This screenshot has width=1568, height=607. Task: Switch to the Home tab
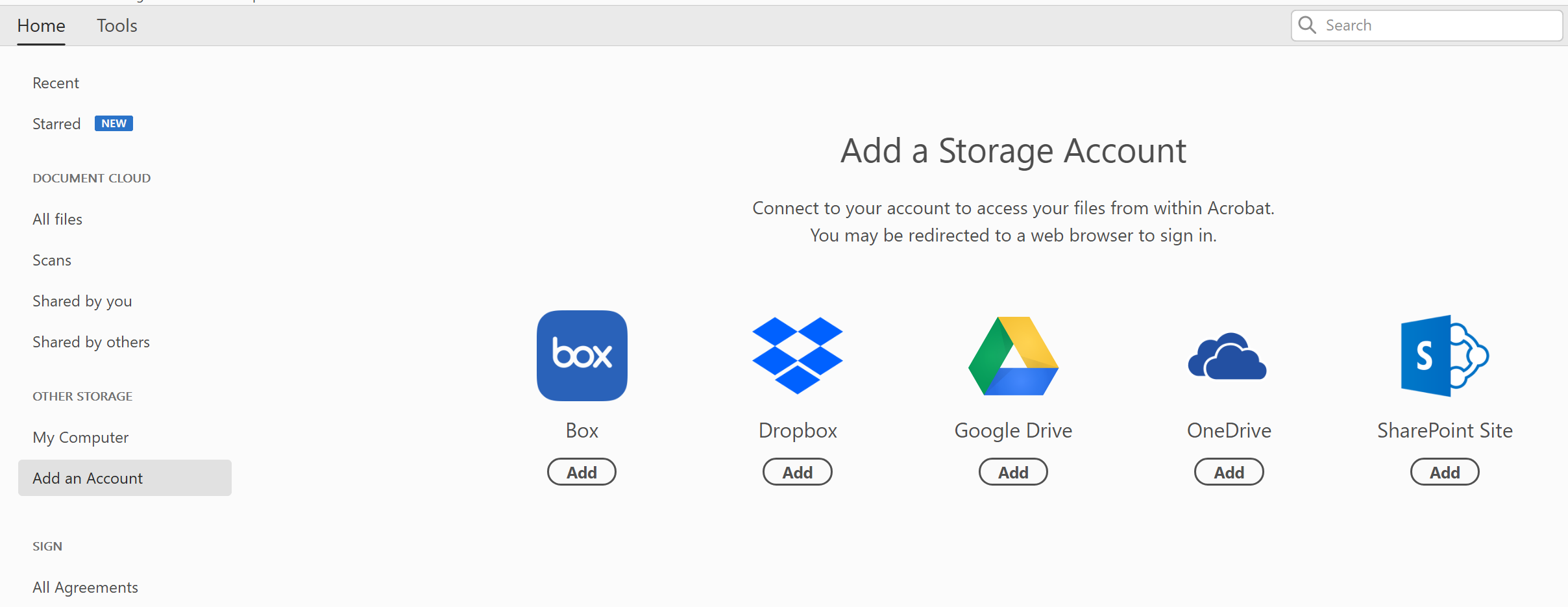[x=41, y=25]
